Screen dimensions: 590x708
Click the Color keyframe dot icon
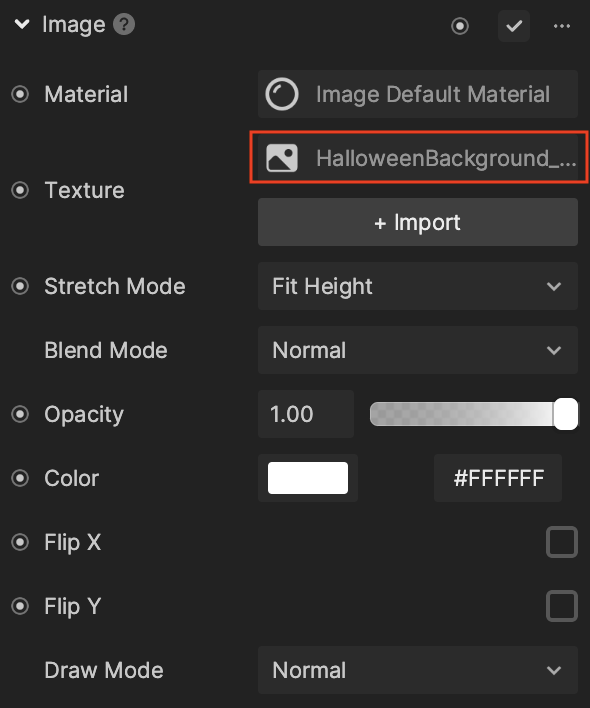point(20,478)
